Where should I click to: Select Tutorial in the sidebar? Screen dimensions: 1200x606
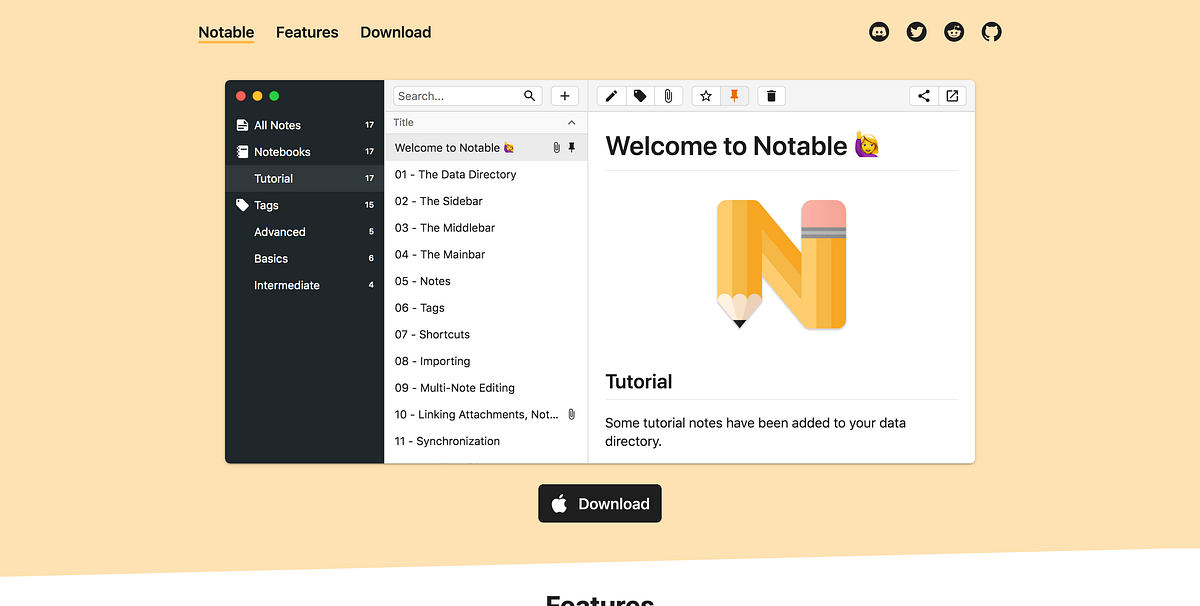272,178
